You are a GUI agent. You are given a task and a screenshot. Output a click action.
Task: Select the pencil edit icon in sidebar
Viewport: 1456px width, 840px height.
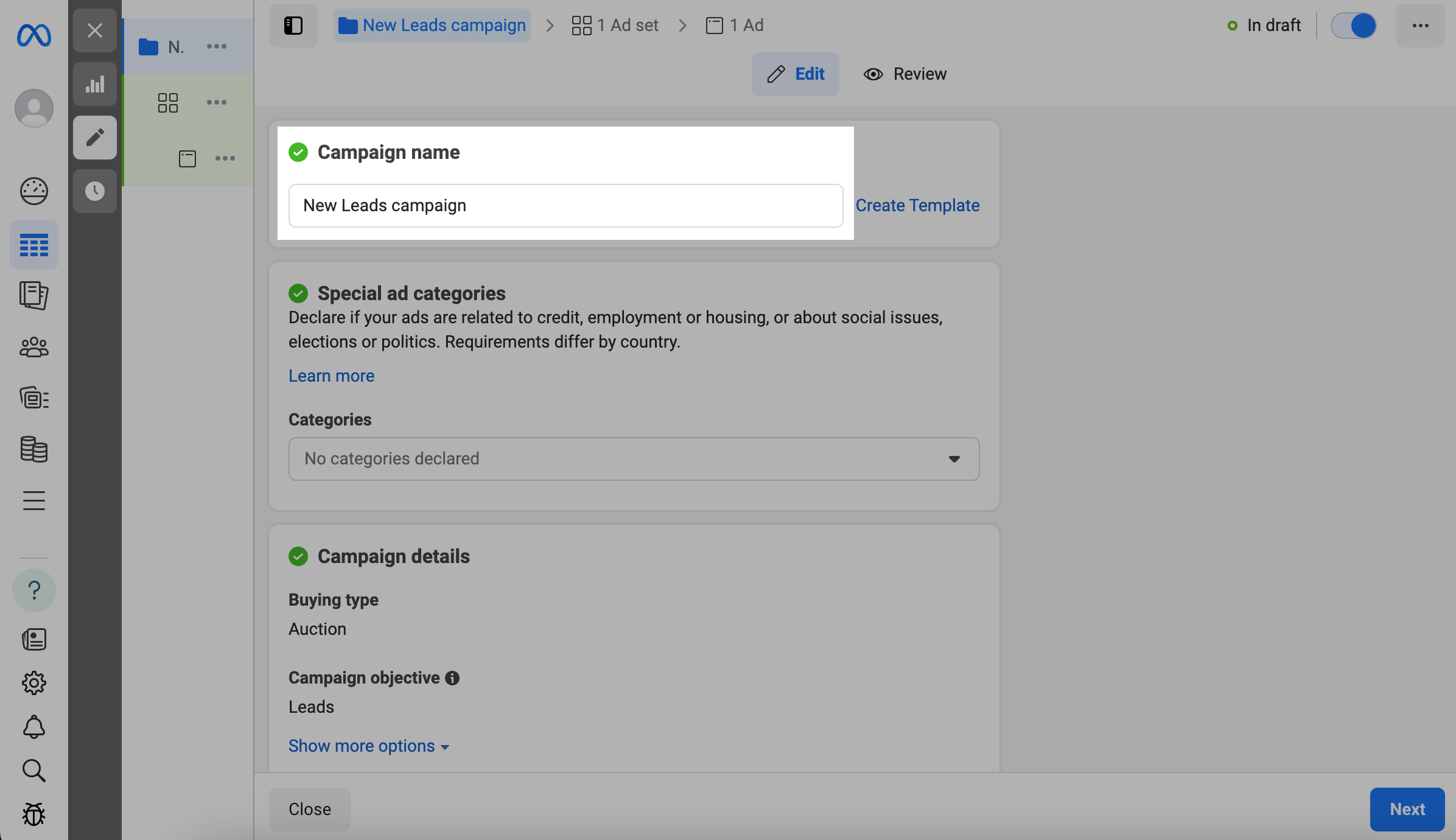pos(95,138)
